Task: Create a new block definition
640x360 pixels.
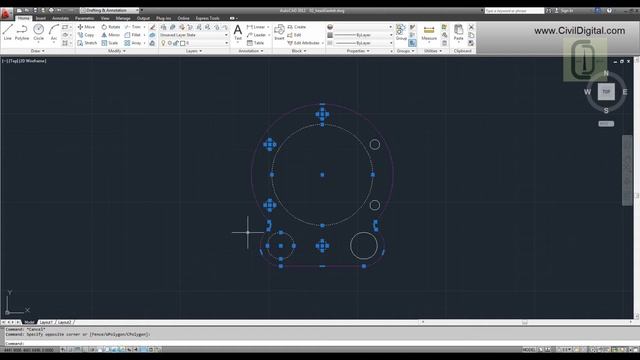Action: click(x=297, y=27)
